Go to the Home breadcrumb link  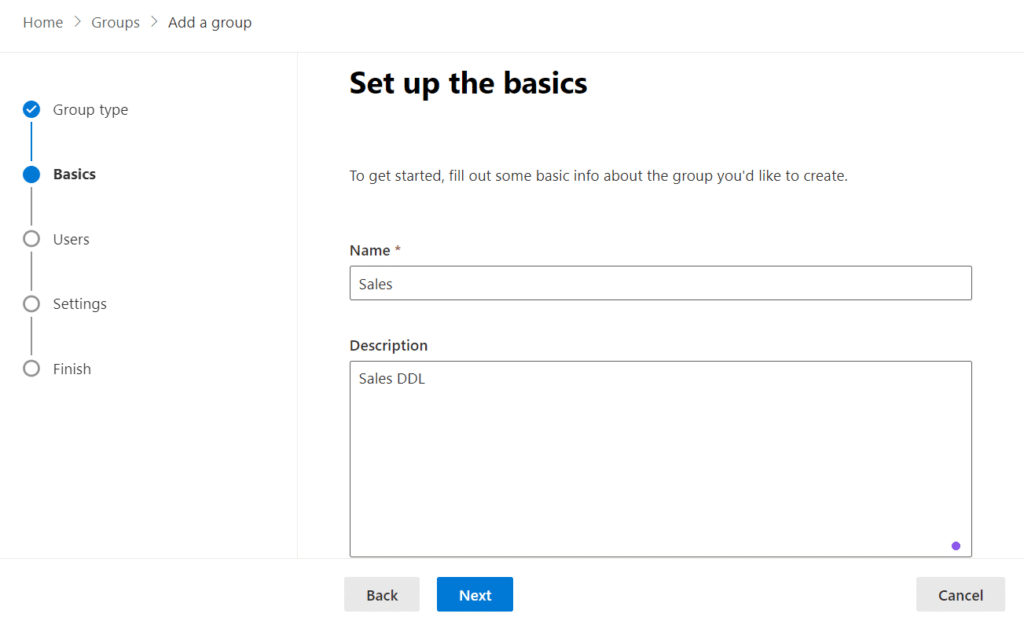(x=43, y=22)
